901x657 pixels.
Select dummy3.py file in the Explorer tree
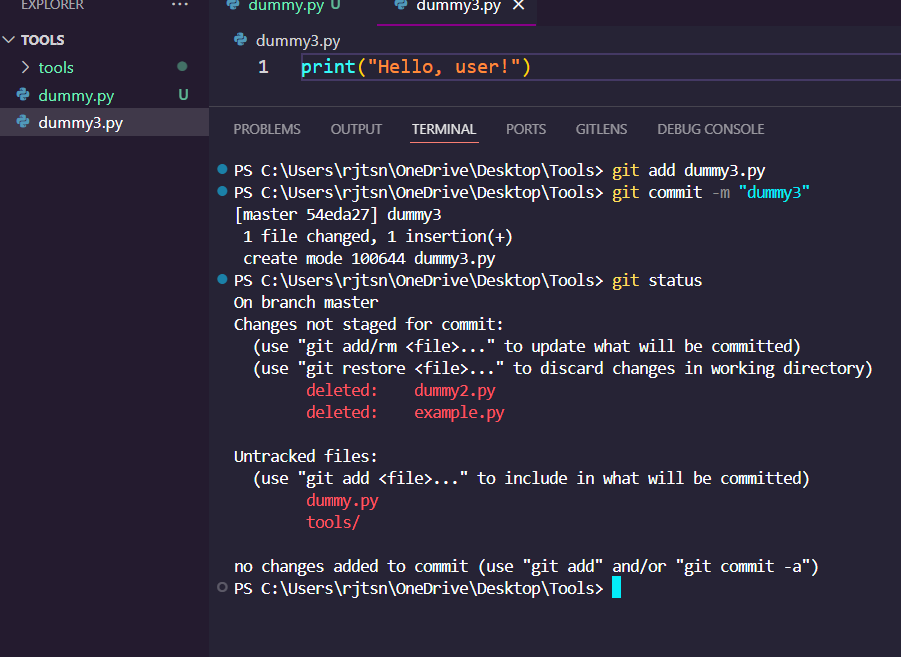pyautogui.click(x=80, y=124)
